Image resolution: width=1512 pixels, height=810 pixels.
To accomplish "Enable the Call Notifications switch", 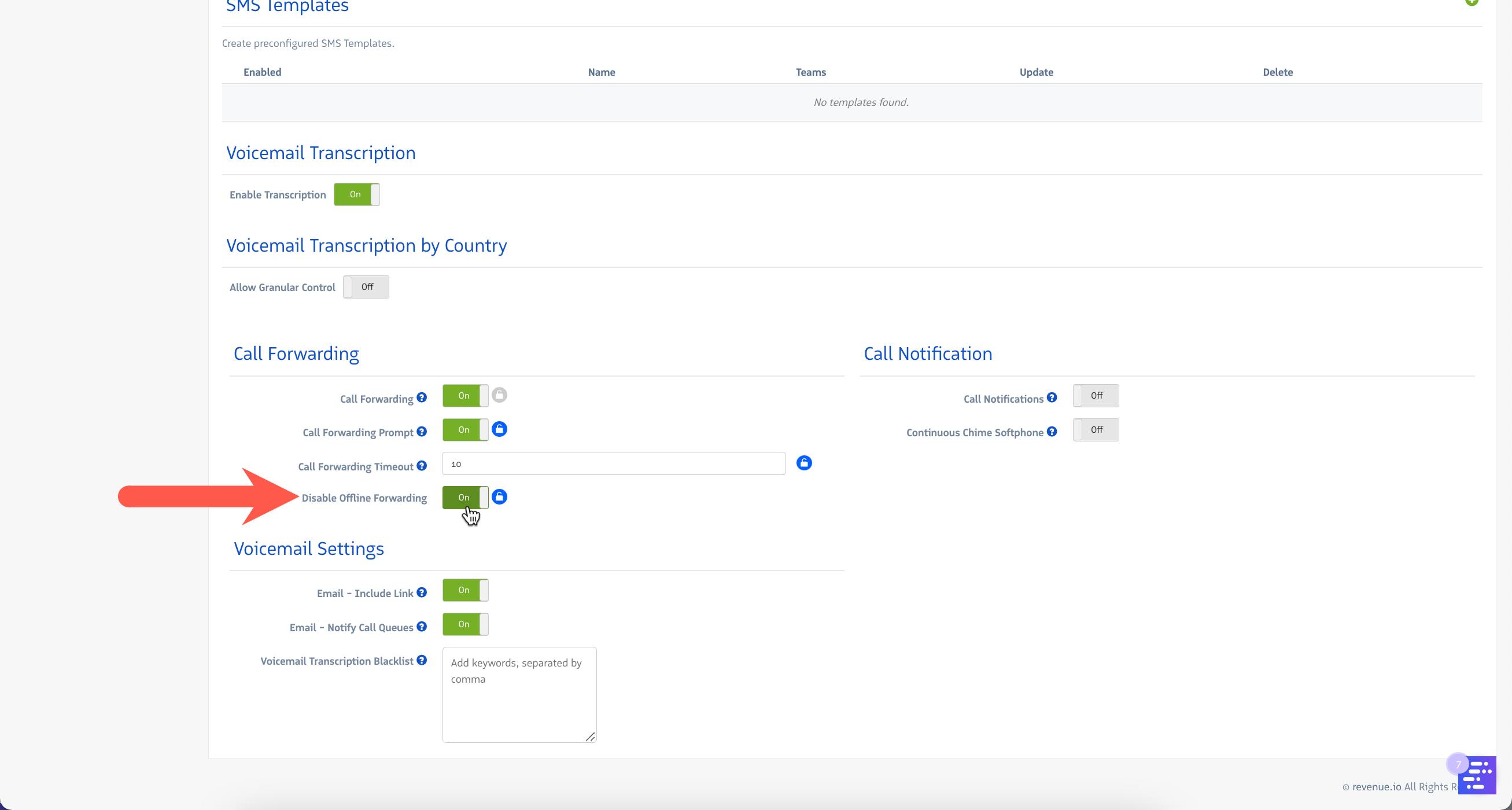I will point(1096,396).
